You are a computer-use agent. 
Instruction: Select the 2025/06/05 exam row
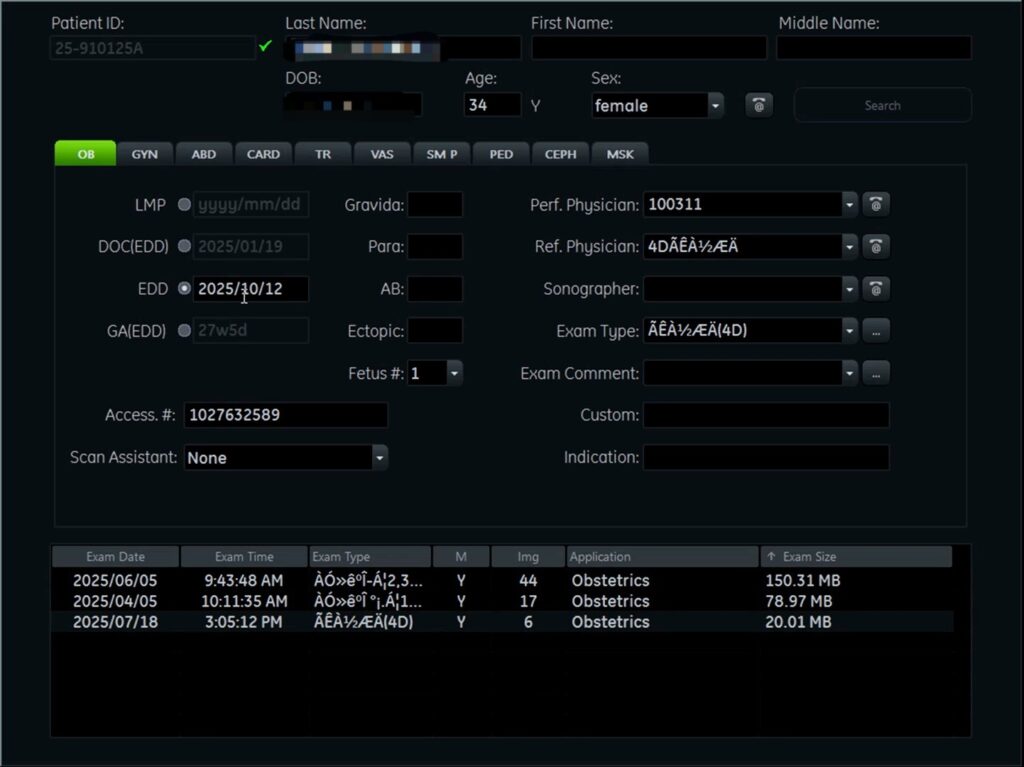[x=115, y=581]
